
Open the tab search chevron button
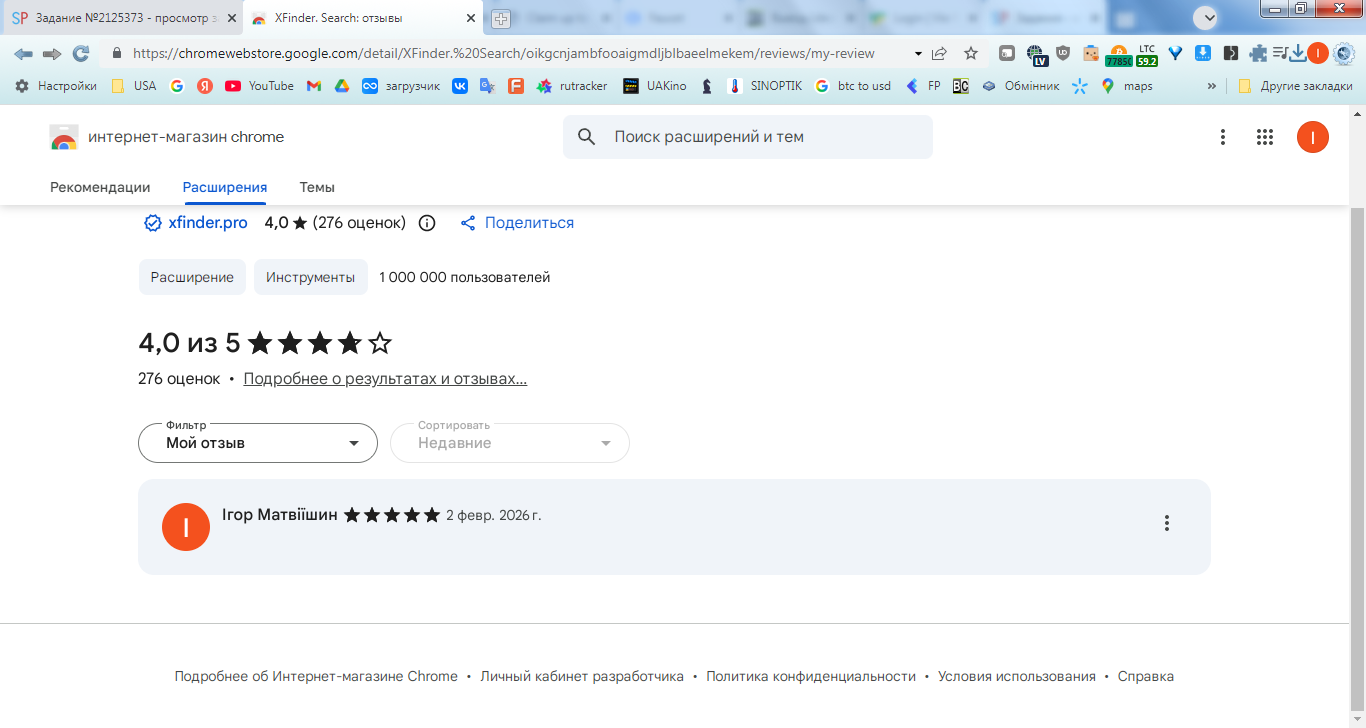pos(1206,17)
